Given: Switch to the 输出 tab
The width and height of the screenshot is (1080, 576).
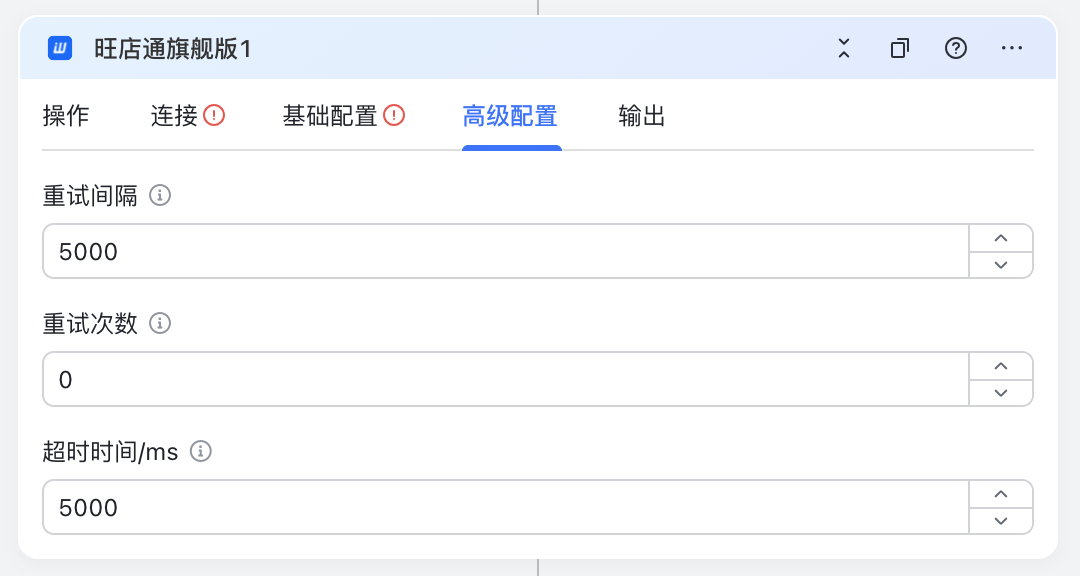Looking at the screenshot, I should click(641, 116).
